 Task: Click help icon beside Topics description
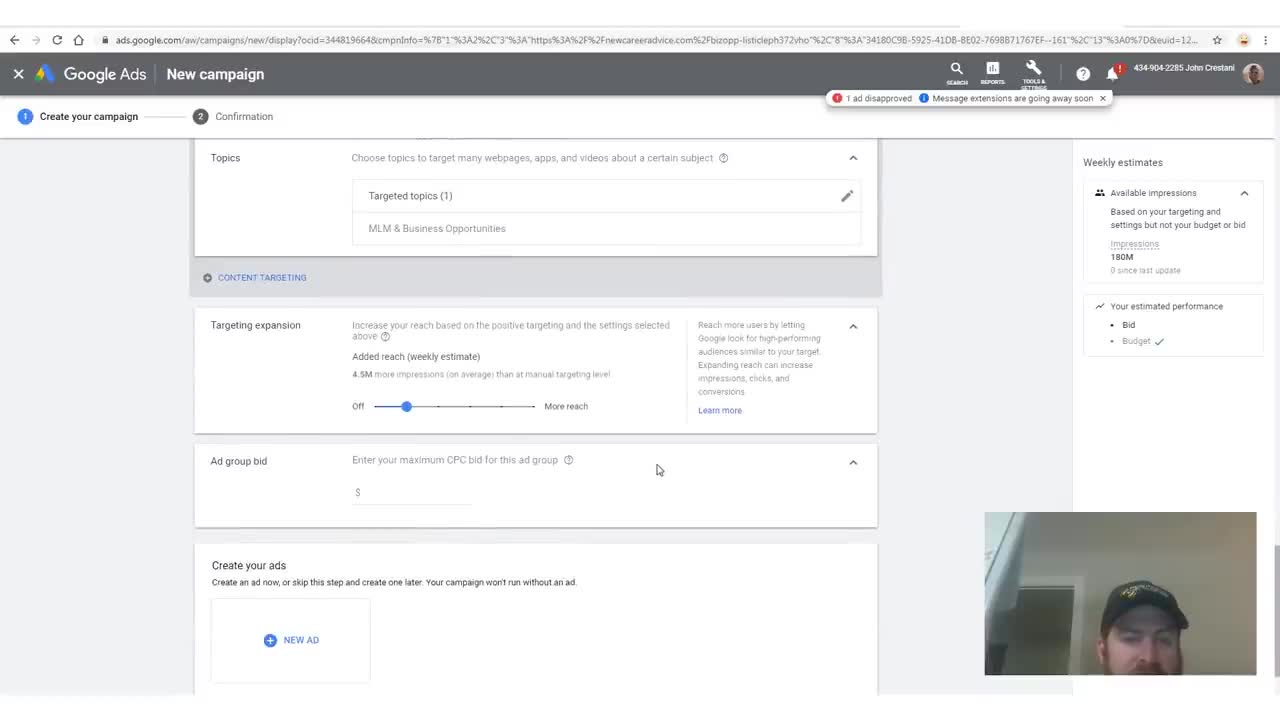[x=724, y=158]
